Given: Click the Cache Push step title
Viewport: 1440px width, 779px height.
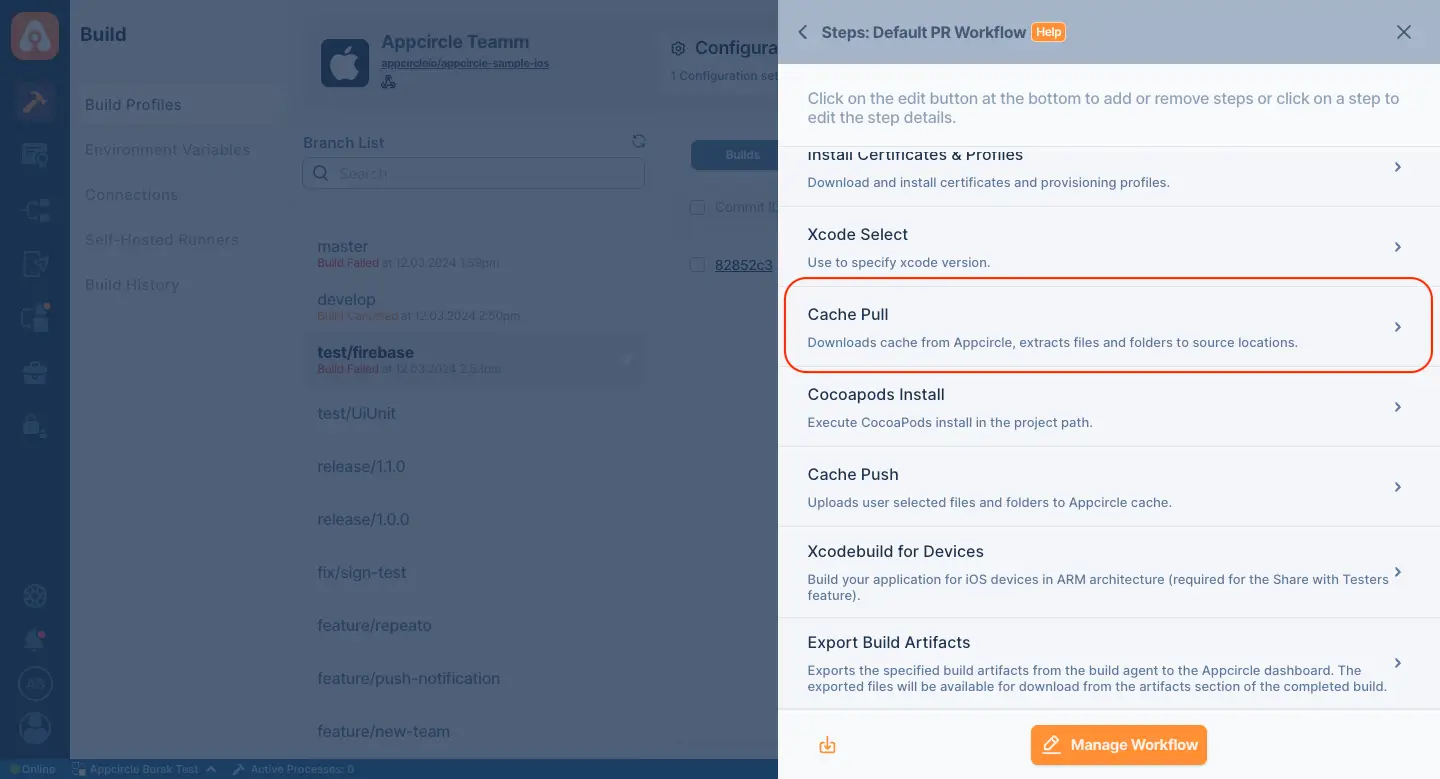Looking at the screenshot, I should 853,474.
